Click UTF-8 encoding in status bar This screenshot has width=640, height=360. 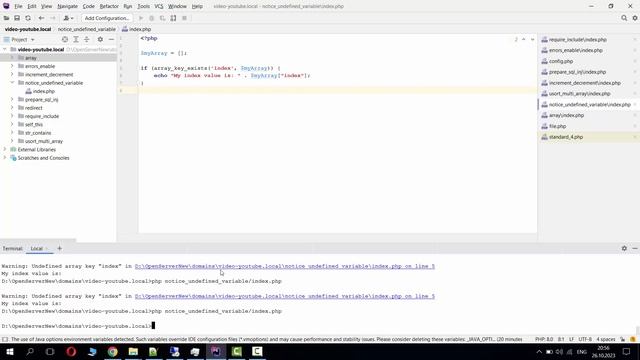[584, 339]
